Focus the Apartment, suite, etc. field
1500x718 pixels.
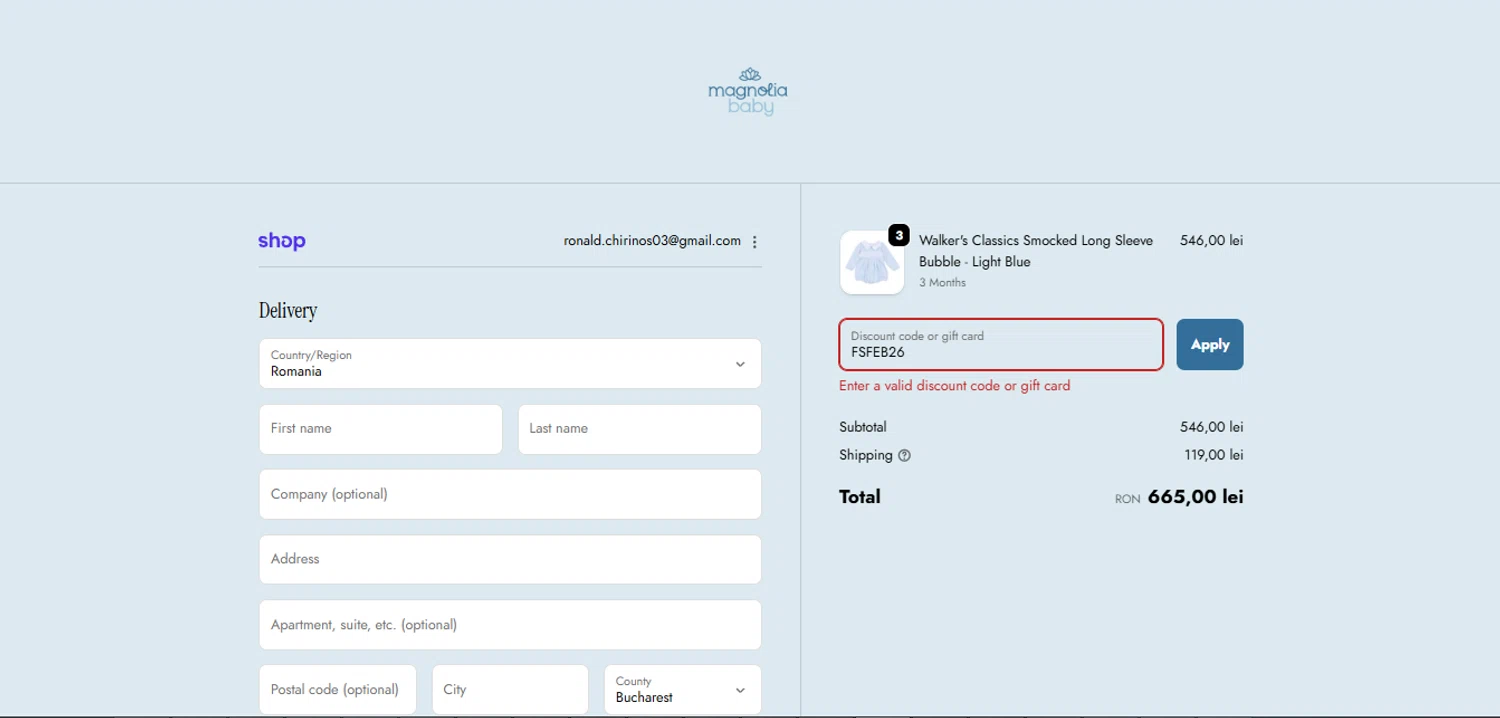[x=510, y=625]
